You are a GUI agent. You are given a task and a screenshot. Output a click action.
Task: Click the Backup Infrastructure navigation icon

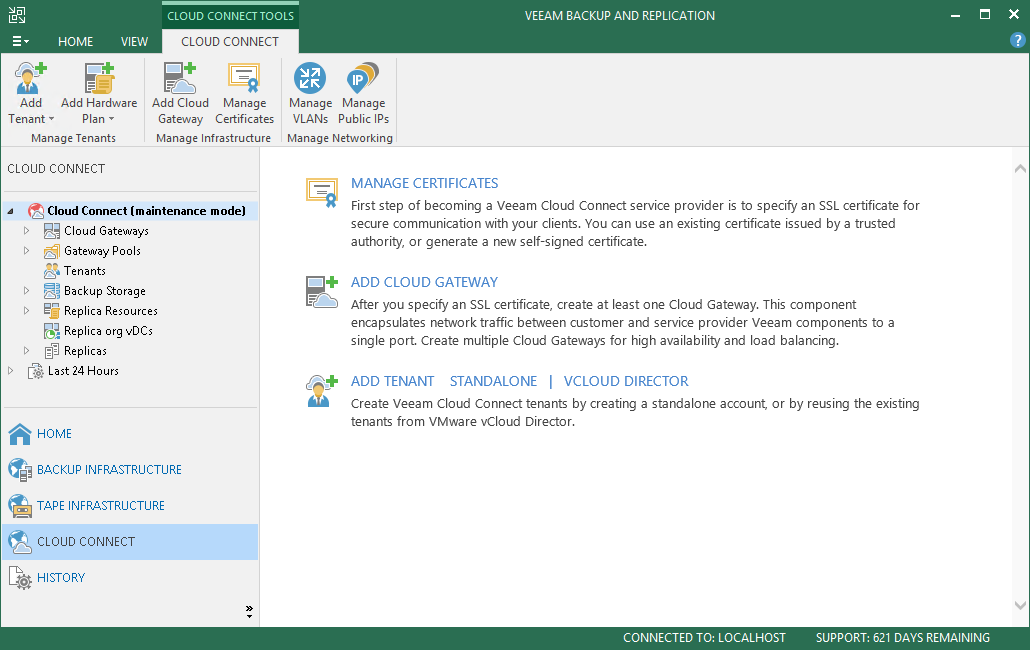[x=20, y=469]
